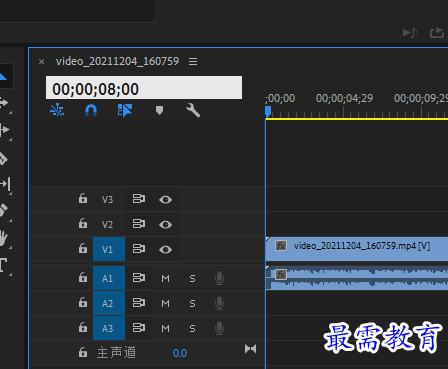Toggle lock on the master track 主声道
This screenshot has width=448, height=369.
tap(83, 352)
